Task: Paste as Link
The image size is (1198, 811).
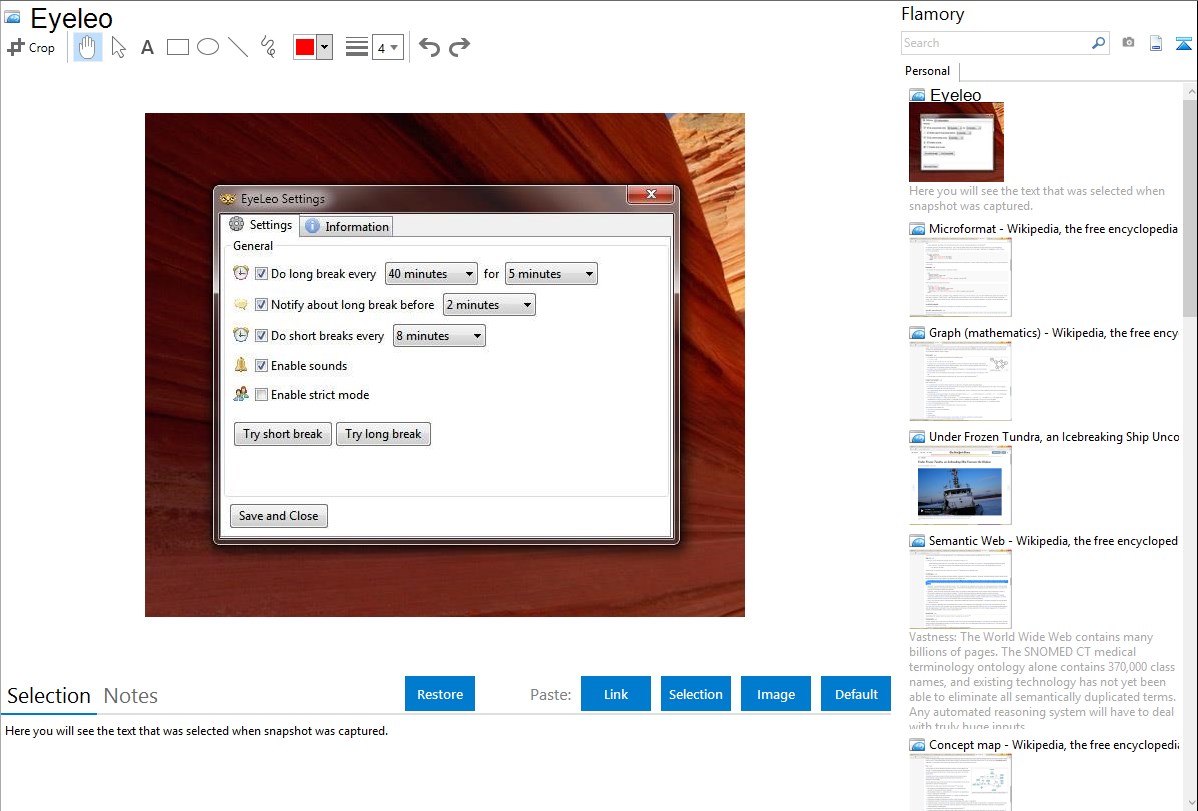Action: [x=616, y=694]
